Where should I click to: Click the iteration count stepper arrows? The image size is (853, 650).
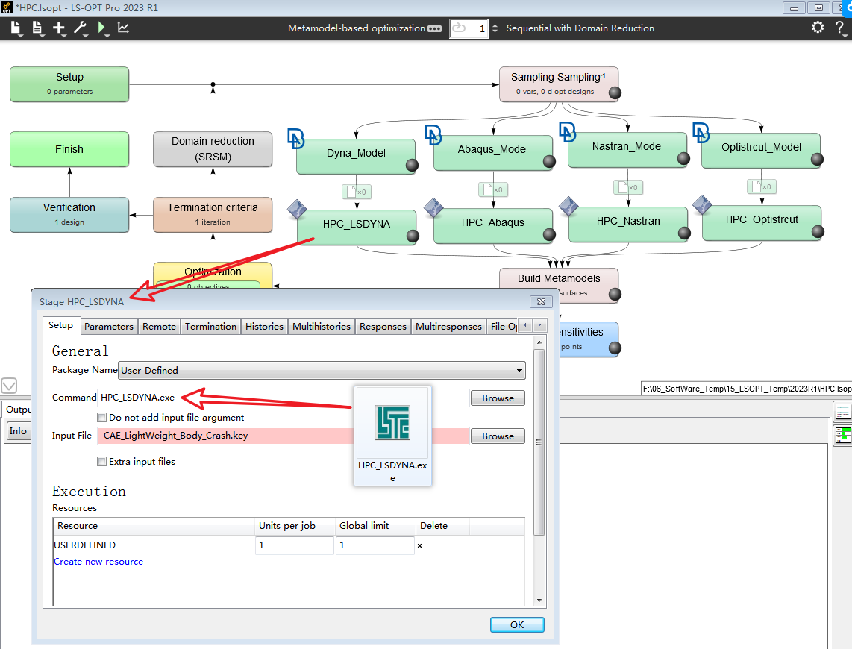(495, 28)
